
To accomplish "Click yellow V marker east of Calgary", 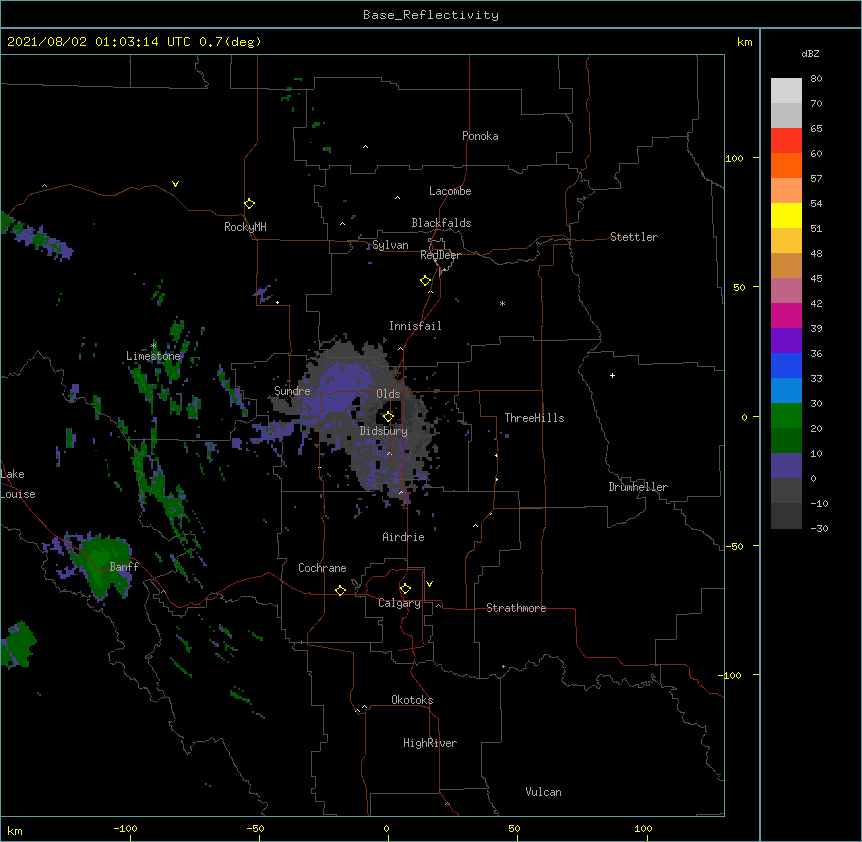I will coord(429,584).
